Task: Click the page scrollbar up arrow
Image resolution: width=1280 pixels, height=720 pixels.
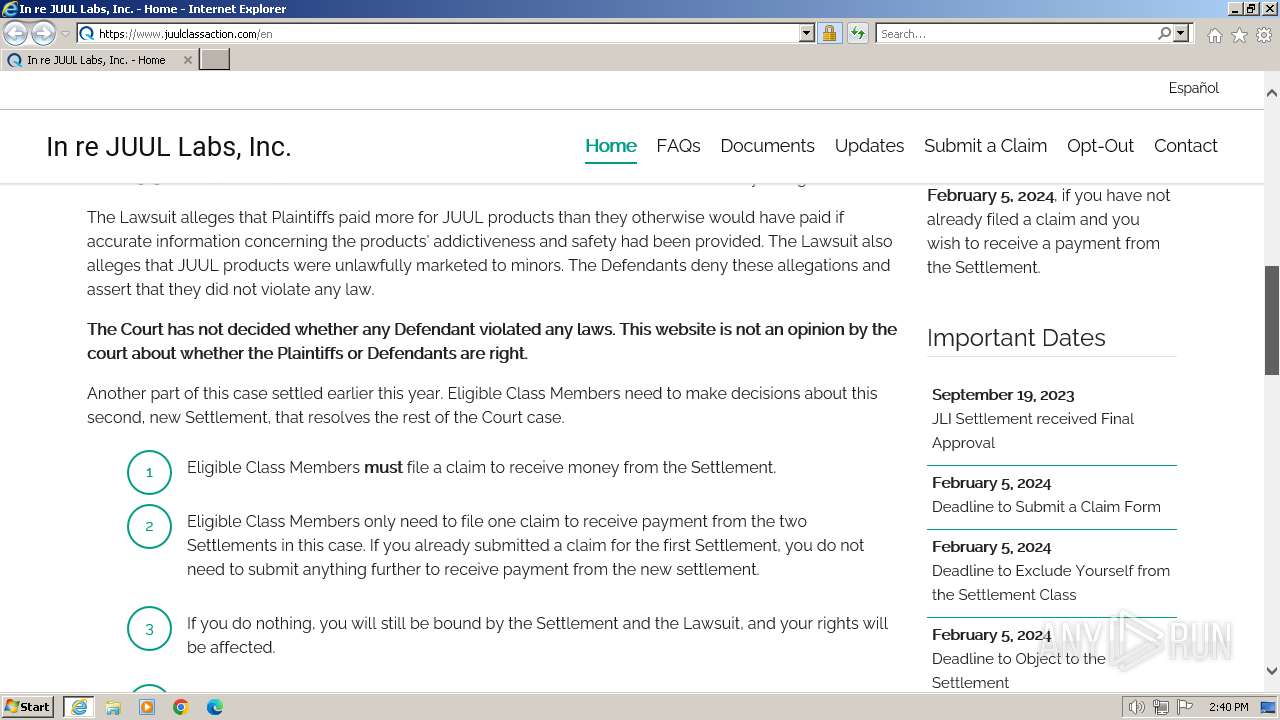Action: pyautogui.click(x=1271, y=93)
